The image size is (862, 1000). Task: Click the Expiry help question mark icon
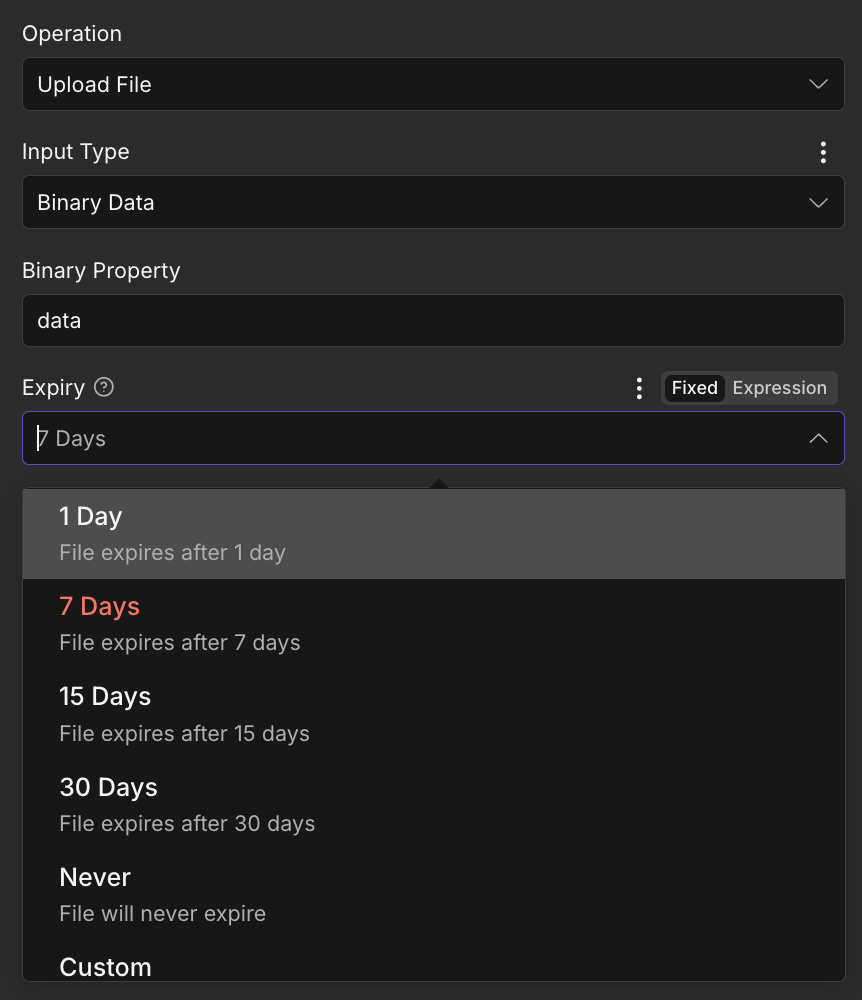pos(104,388)
